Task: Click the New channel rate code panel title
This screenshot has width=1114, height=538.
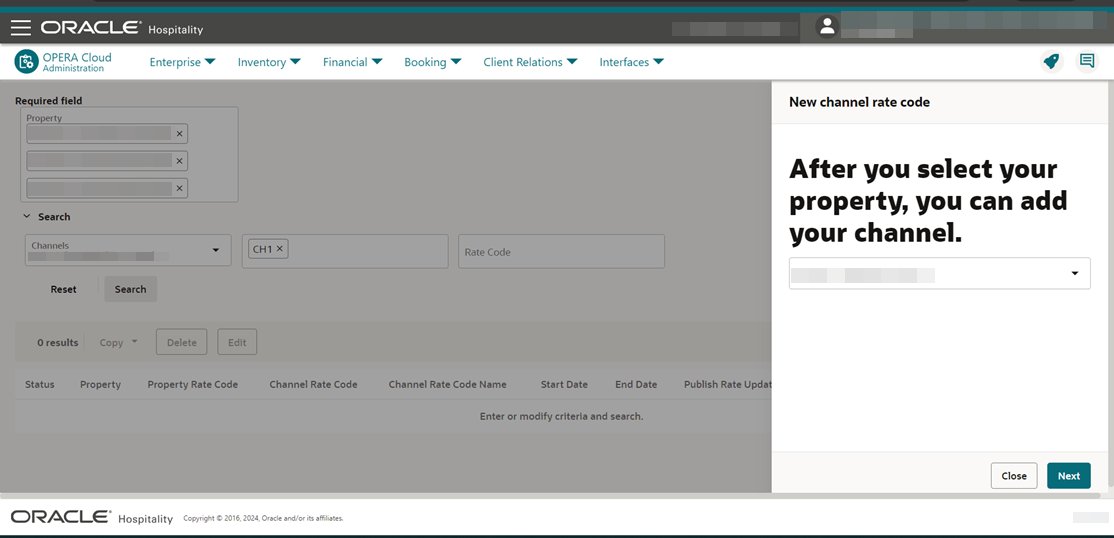Action: click(x=859, y=102)
